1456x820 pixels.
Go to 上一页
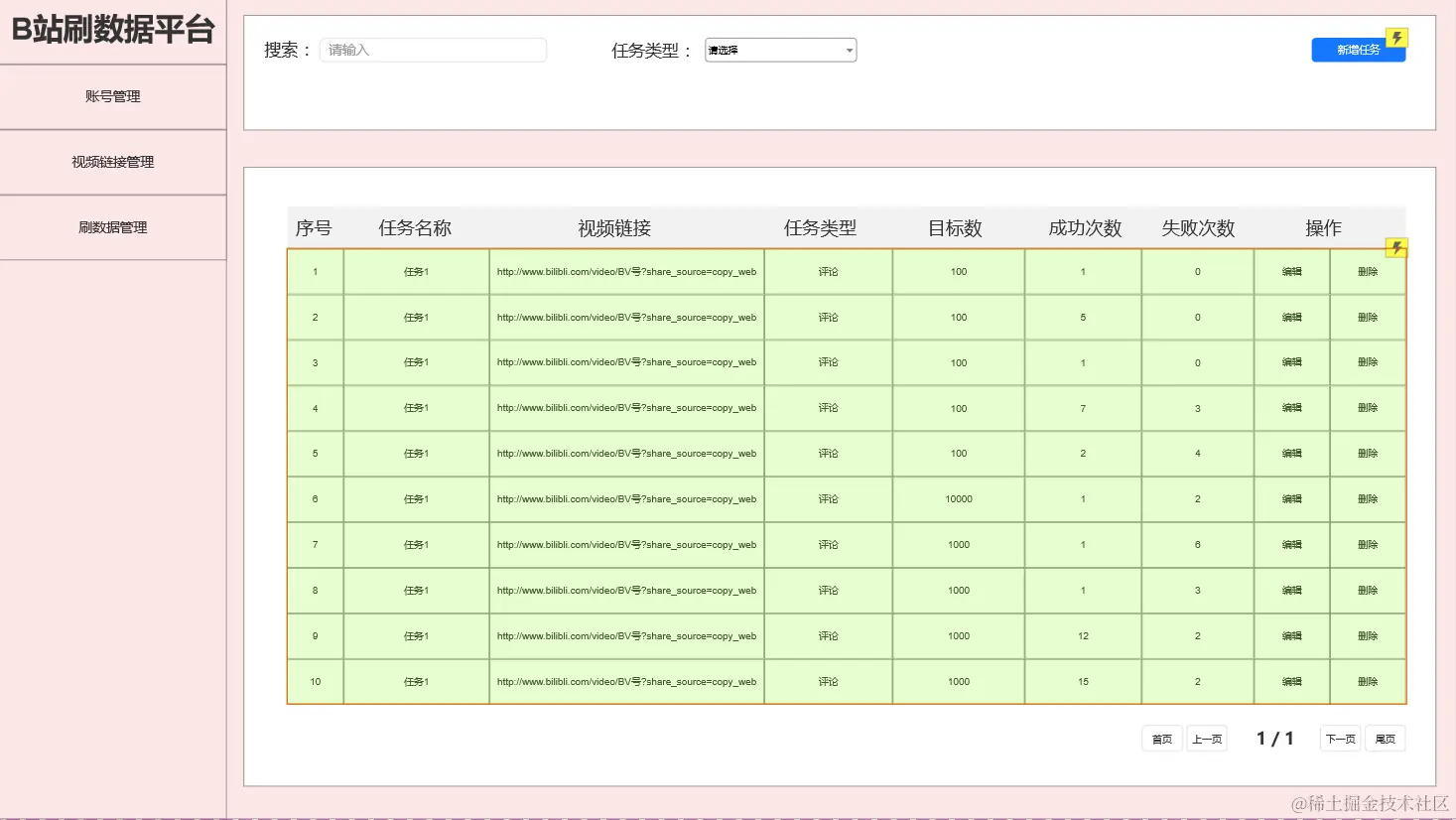pos(1207,739)
